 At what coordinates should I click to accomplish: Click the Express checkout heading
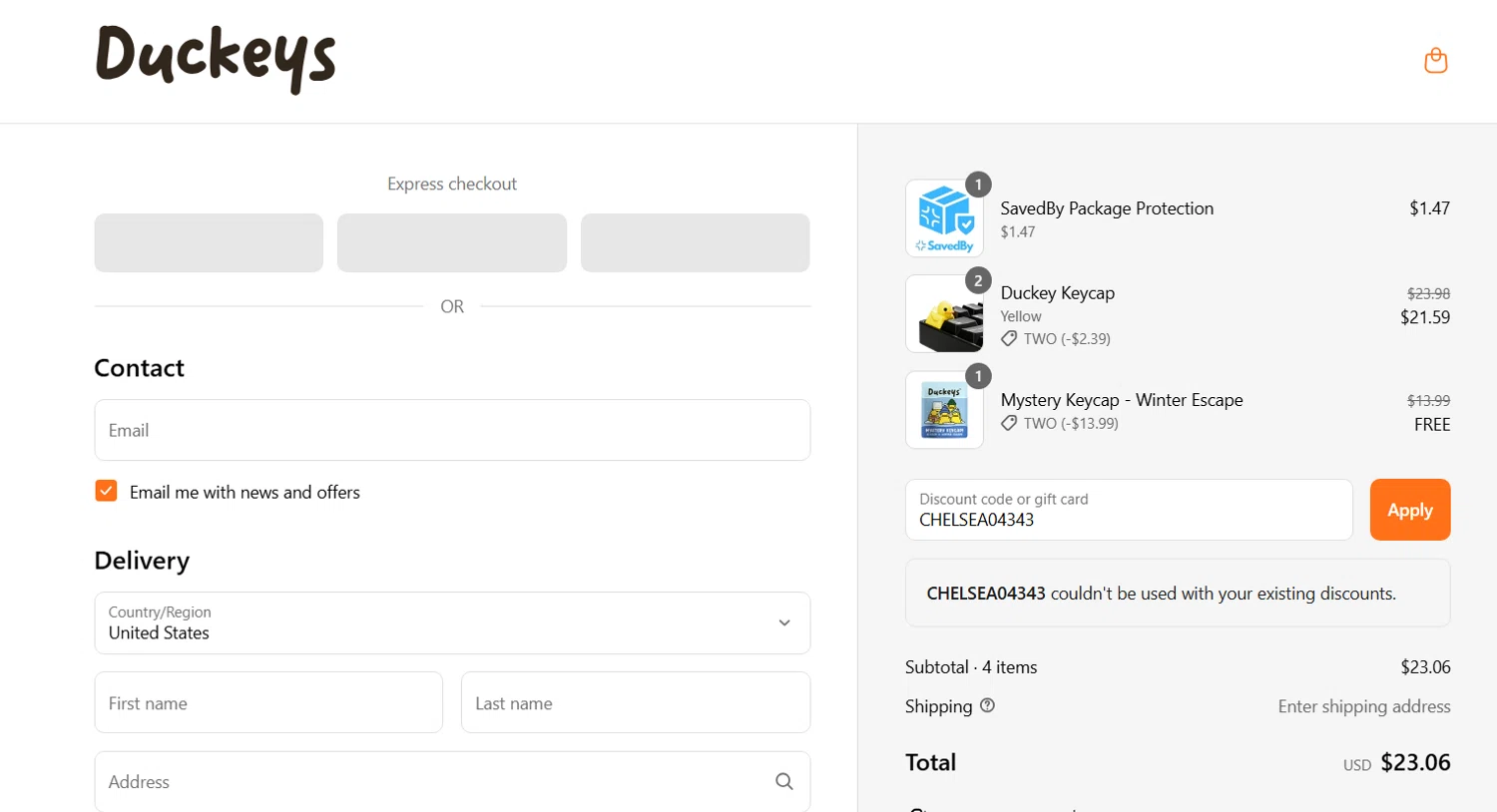pos(452,184)
